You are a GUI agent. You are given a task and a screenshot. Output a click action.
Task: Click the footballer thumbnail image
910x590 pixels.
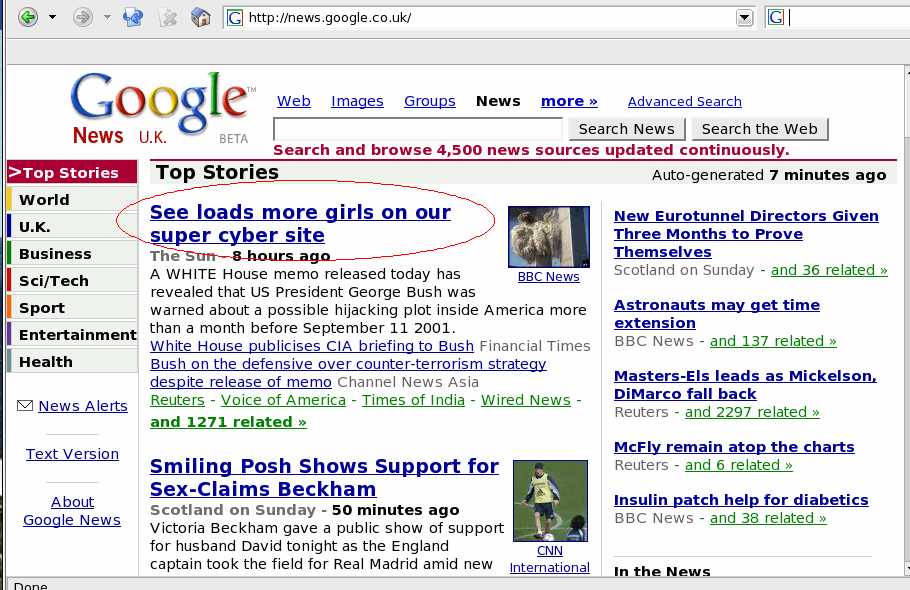click(x=551, y=501)
